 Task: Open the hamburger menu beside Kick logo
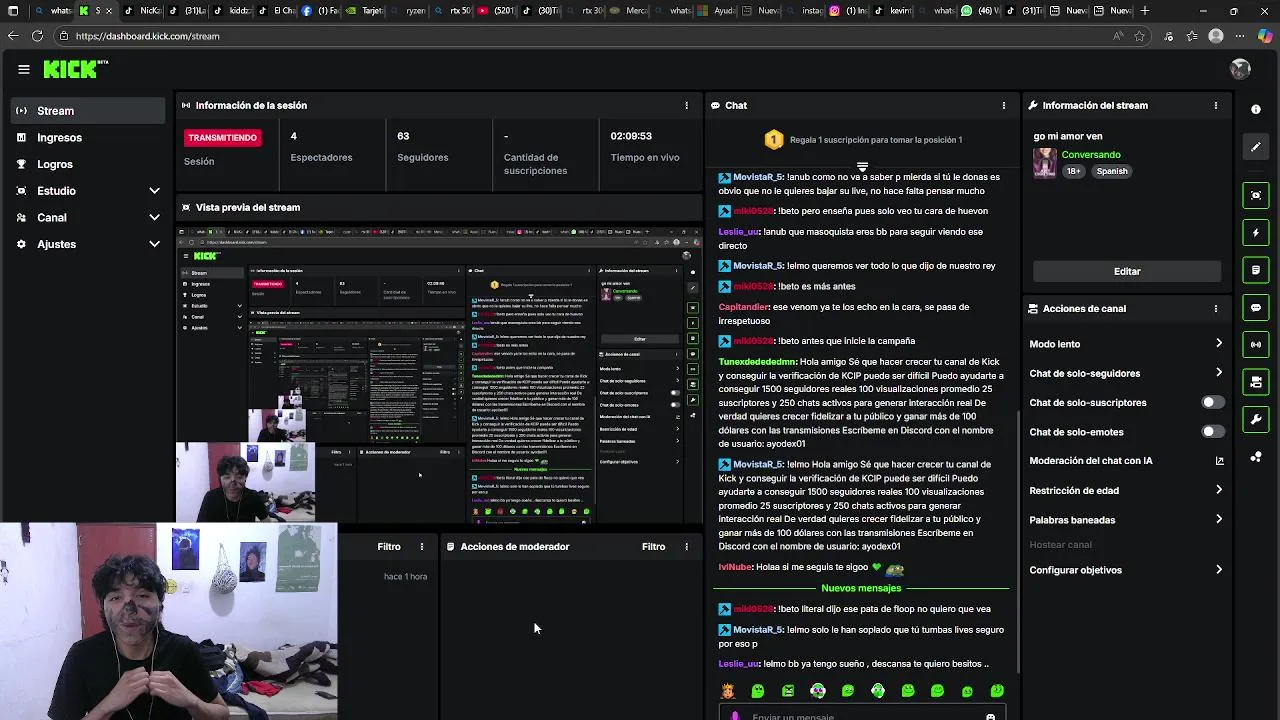point(24,69)
